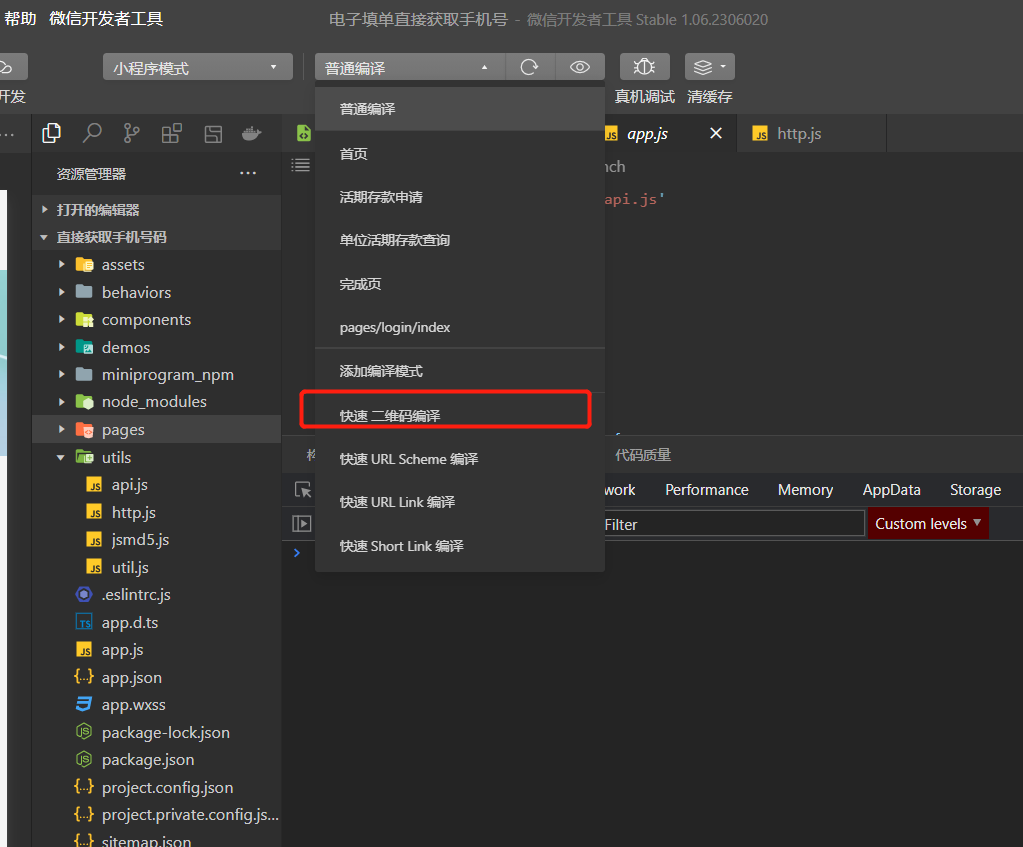Image resolution: width=1023 pixels, height=847 pixels.
Task: Open the 帮助 menu
Action: tap(20, 18)
